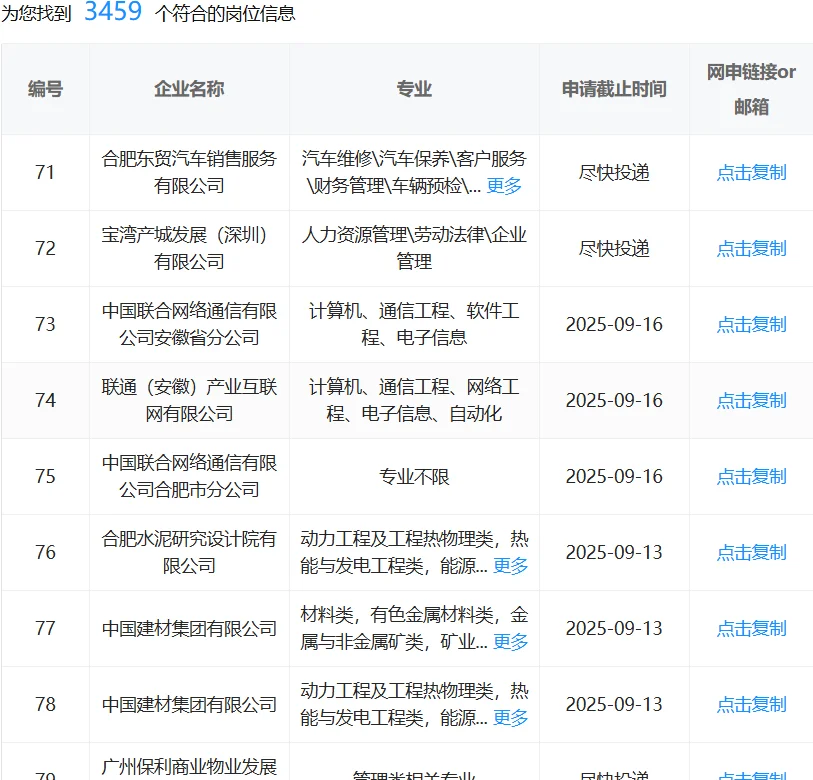Click 中国联合网络通信有限公司安徽省分公司 cell
This screenshot has height=780, width=813.
click(x=189, y=324)
